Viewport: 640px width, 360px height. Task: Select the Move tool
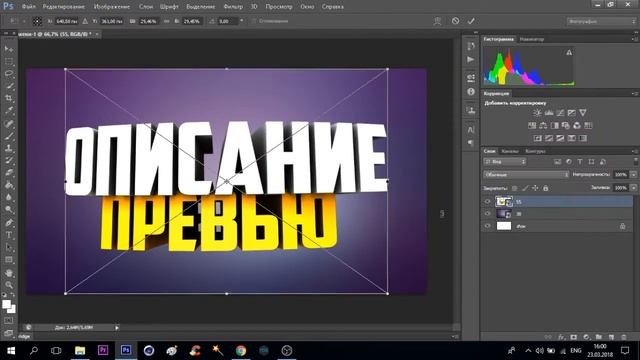9,49
